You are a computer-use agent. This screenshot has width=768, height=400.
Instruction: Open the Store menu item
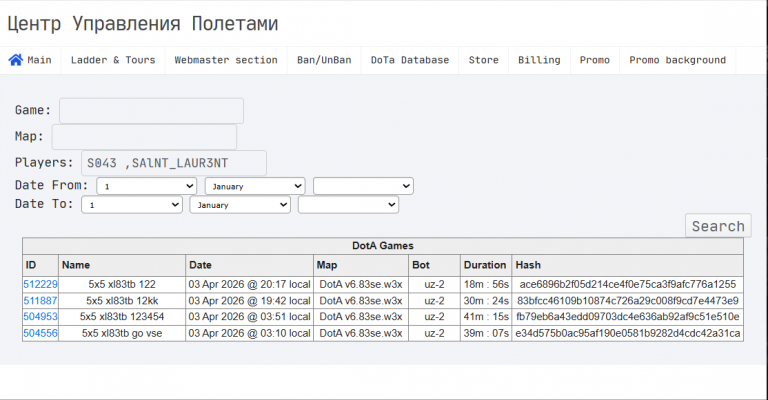coord(483,60)
